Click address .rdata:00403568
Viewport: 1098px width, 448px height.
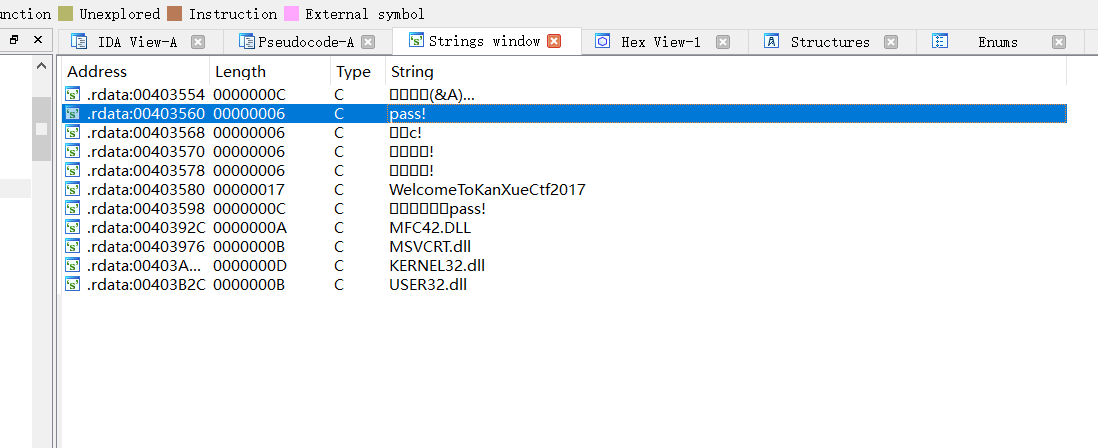coord(146,132)
